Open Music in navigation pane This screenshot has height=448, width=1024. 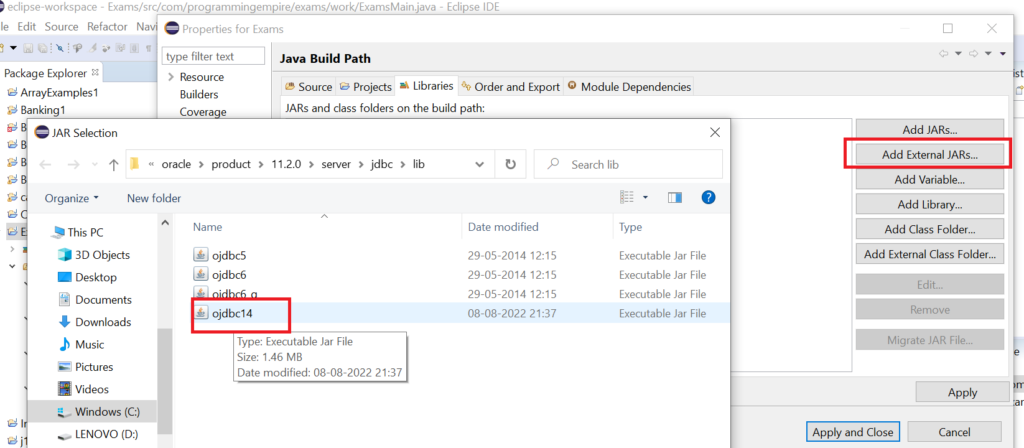pyautogui.click(x=89, y=344)
